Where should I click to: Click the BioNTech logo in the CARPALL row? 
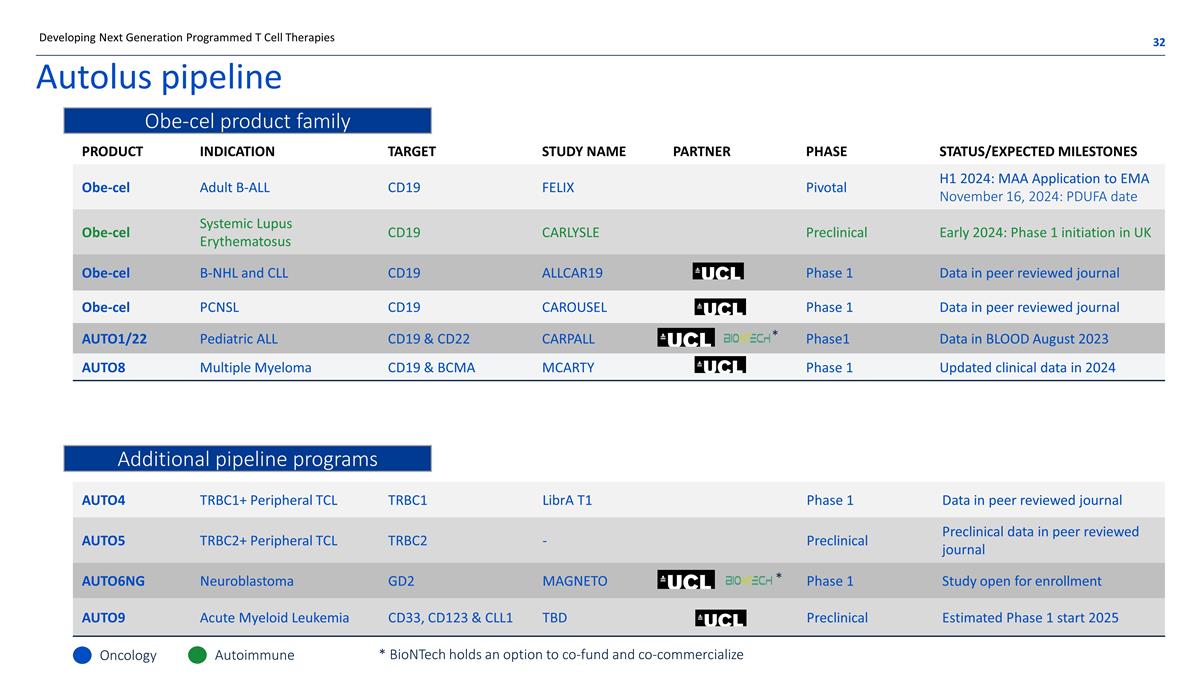(x=747, y=338)
